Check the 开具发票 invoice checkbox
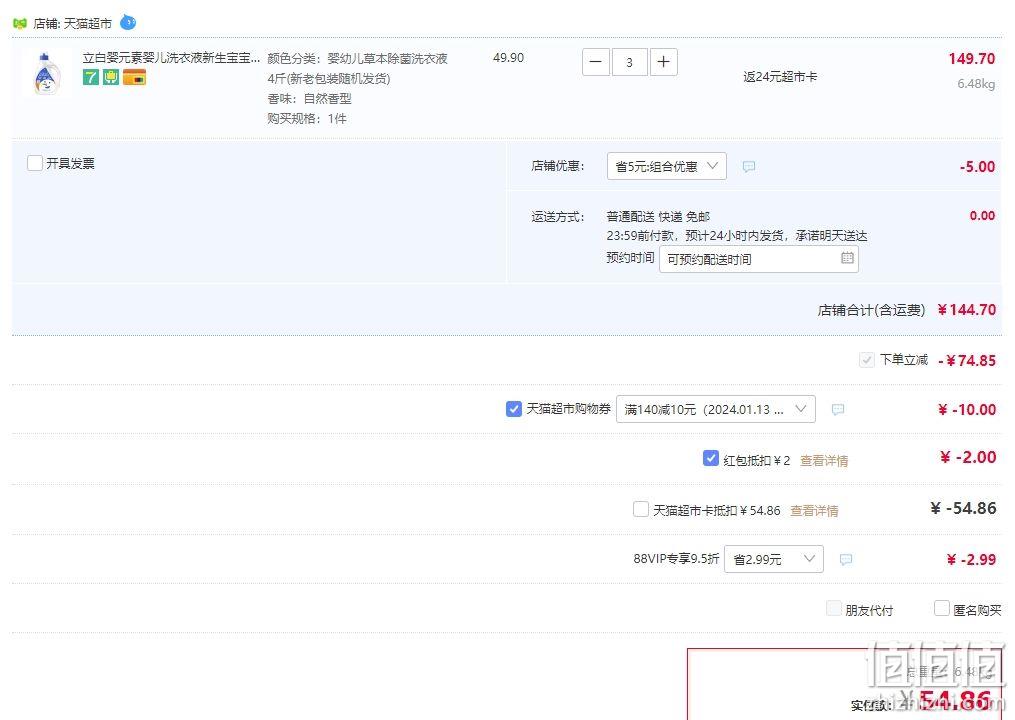 tap(35, 163)
